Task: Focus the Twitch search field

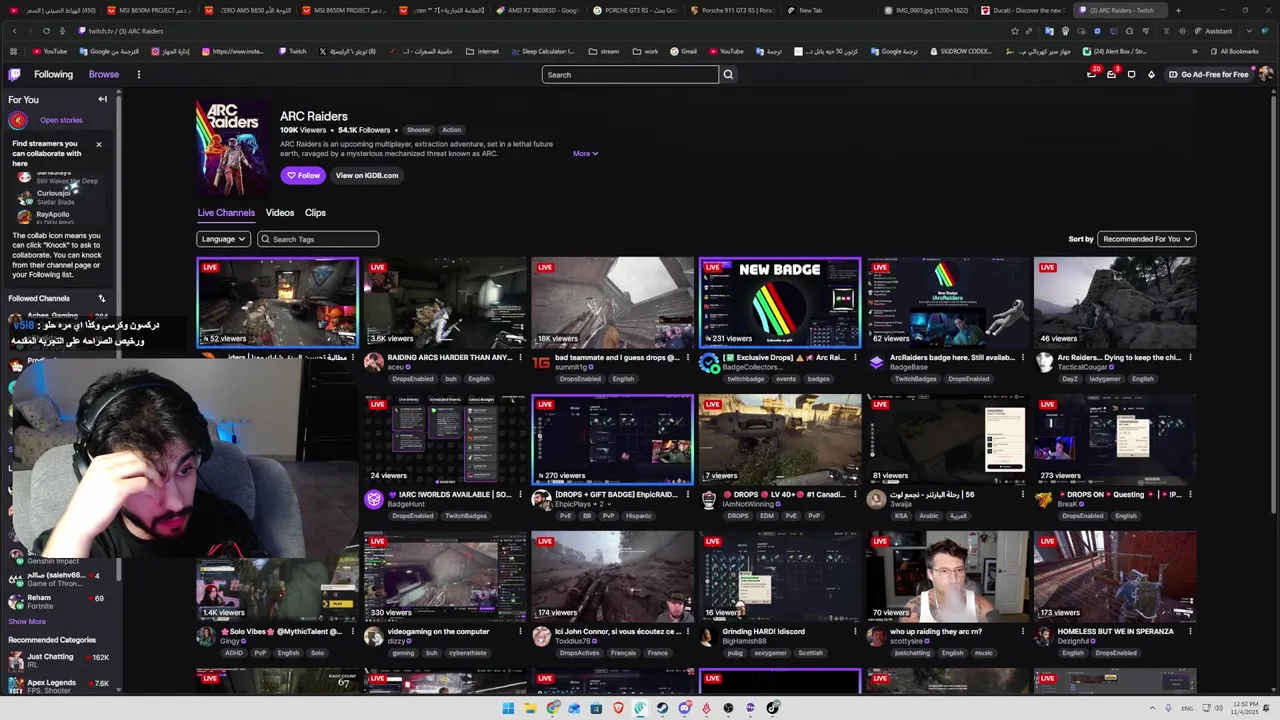Action: point(630,74)
